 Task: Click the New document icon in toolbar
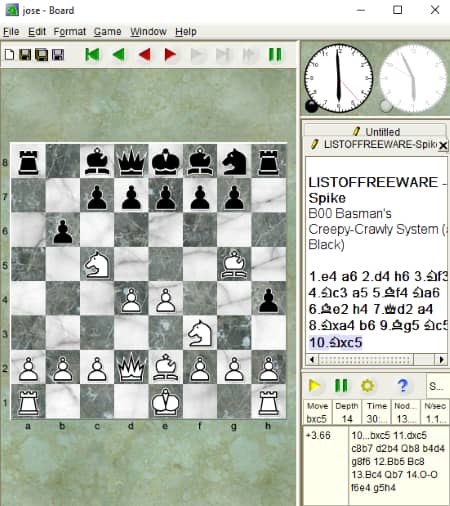click(9, 55)
